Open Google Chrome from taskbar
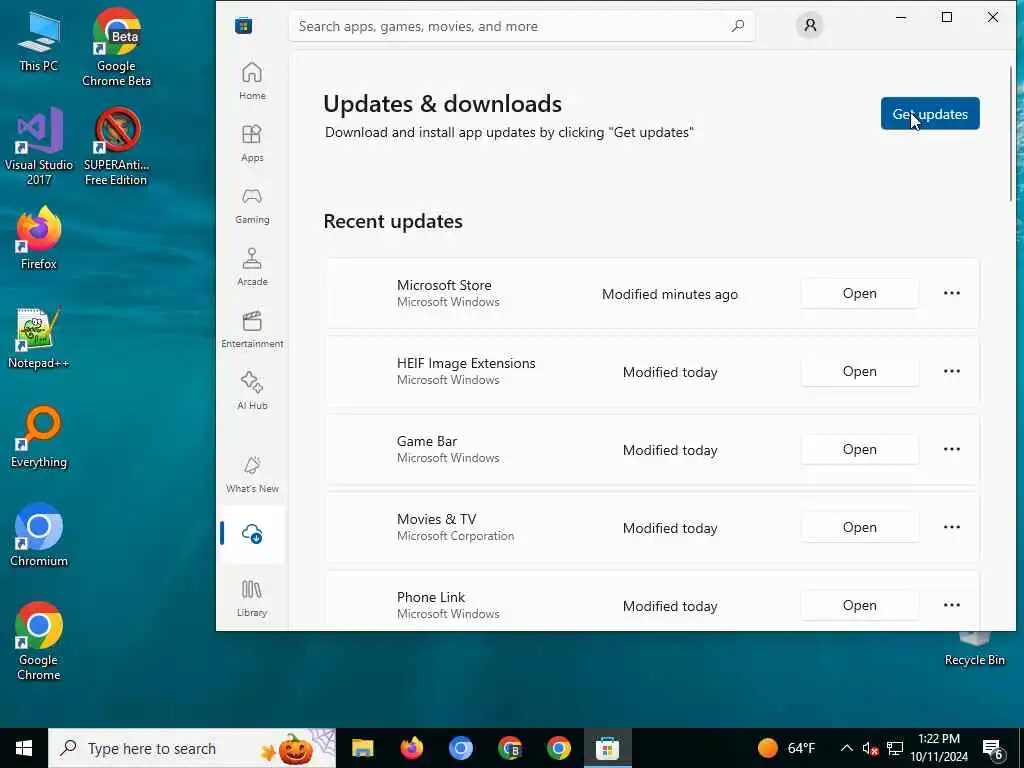 pyautogui.click(x=558, y=748)
